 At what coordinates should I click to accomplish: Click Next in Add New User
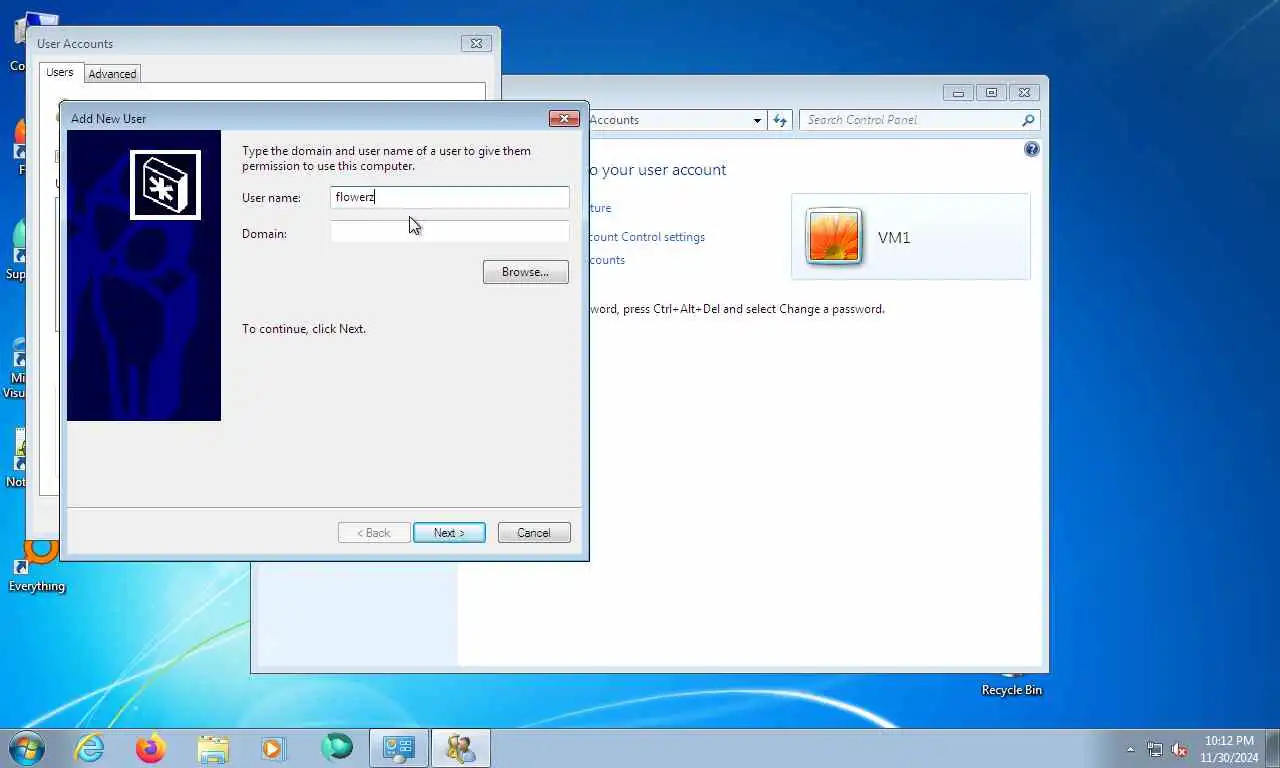(x=449, y=533)
